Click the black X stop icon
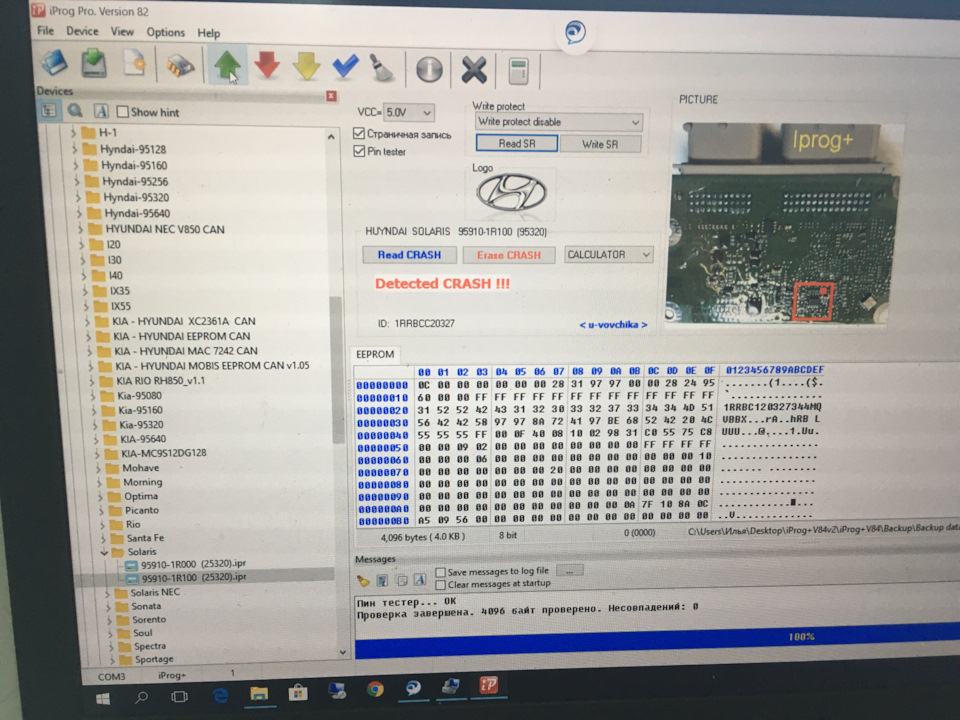This screenshot has width=960, height=720. 473,69
